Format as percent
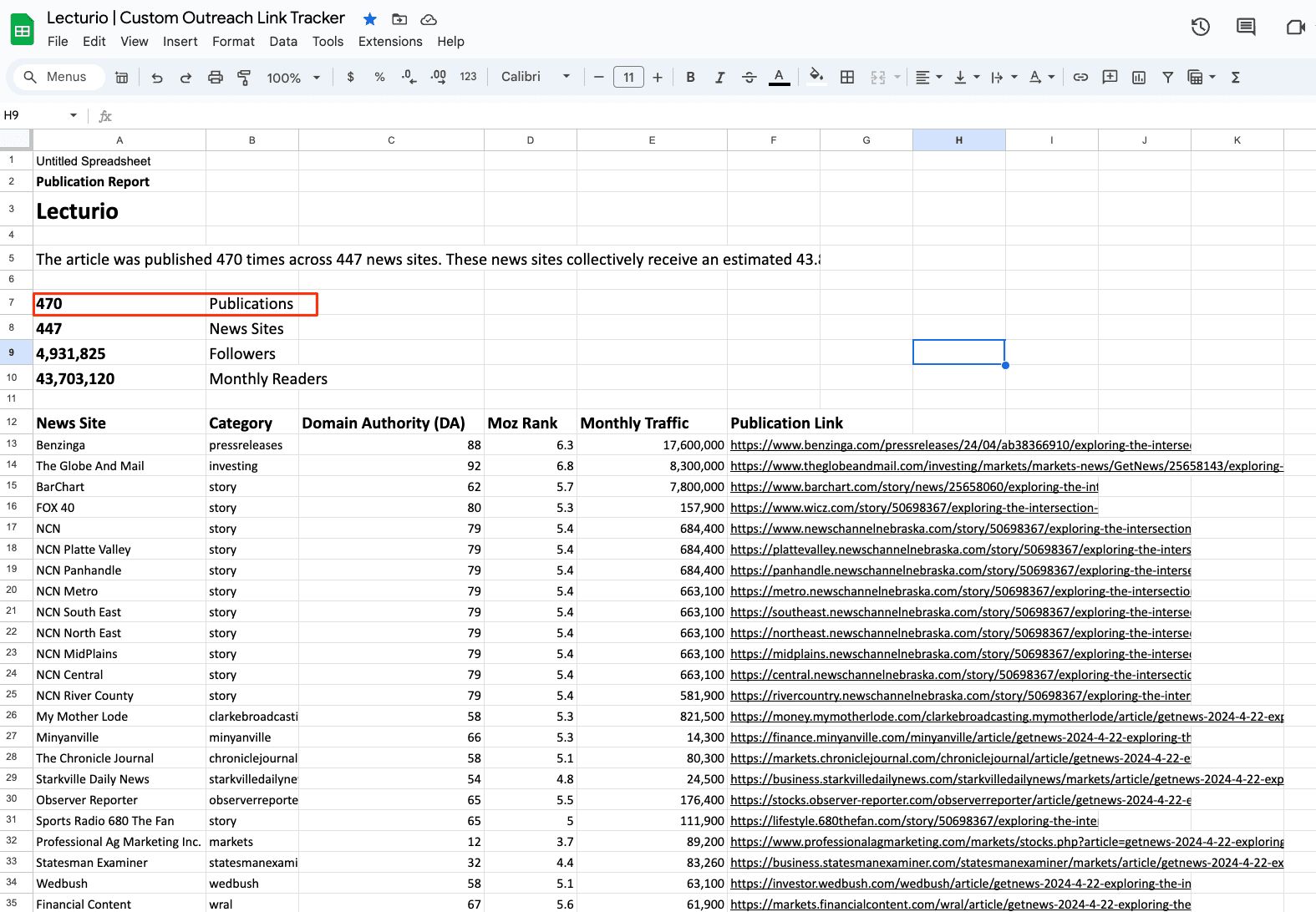The image size is (1316, 912). 380,77
